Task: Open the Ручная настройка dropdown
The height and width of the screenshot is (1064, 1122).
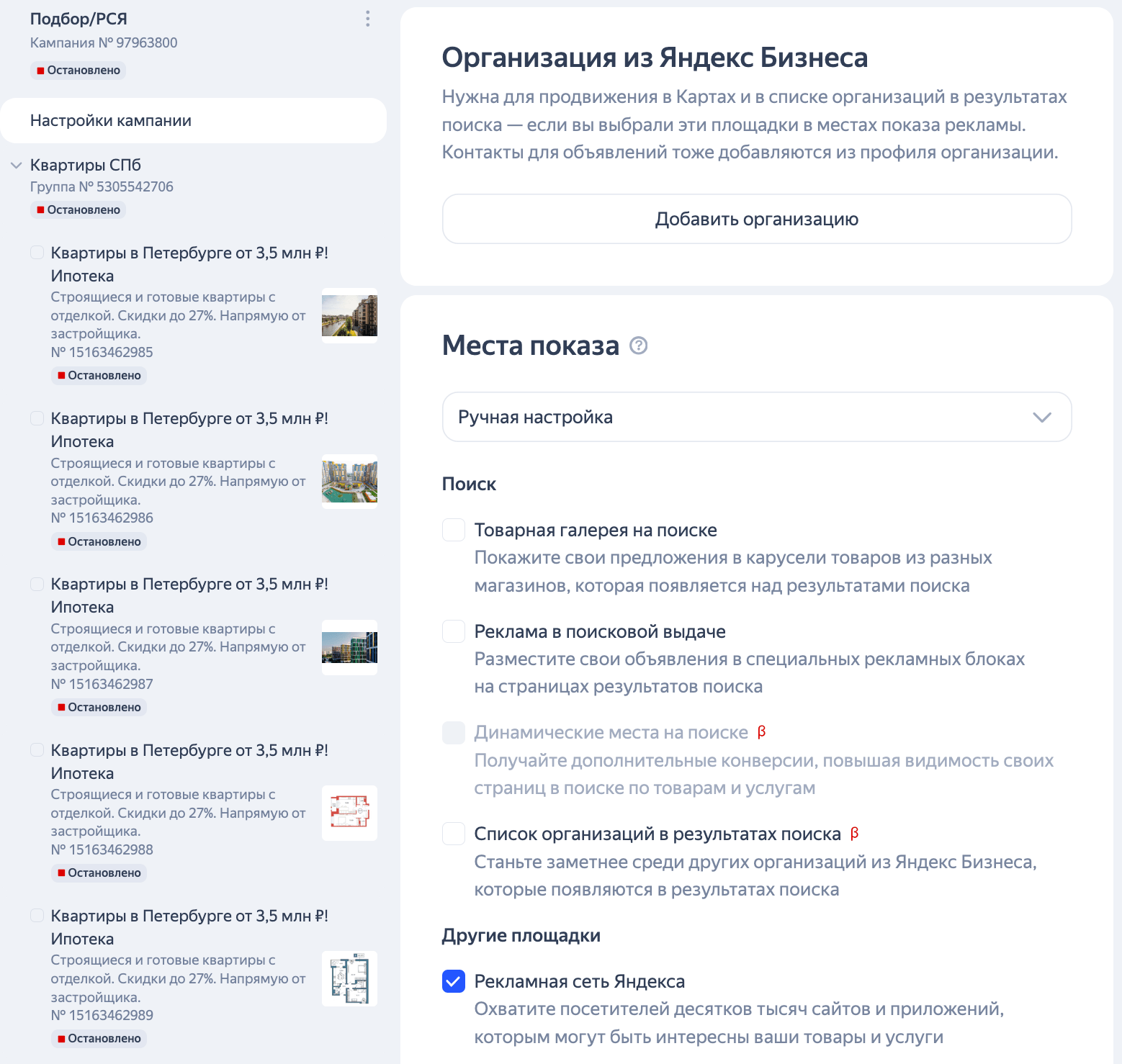Action: (757, 417)
